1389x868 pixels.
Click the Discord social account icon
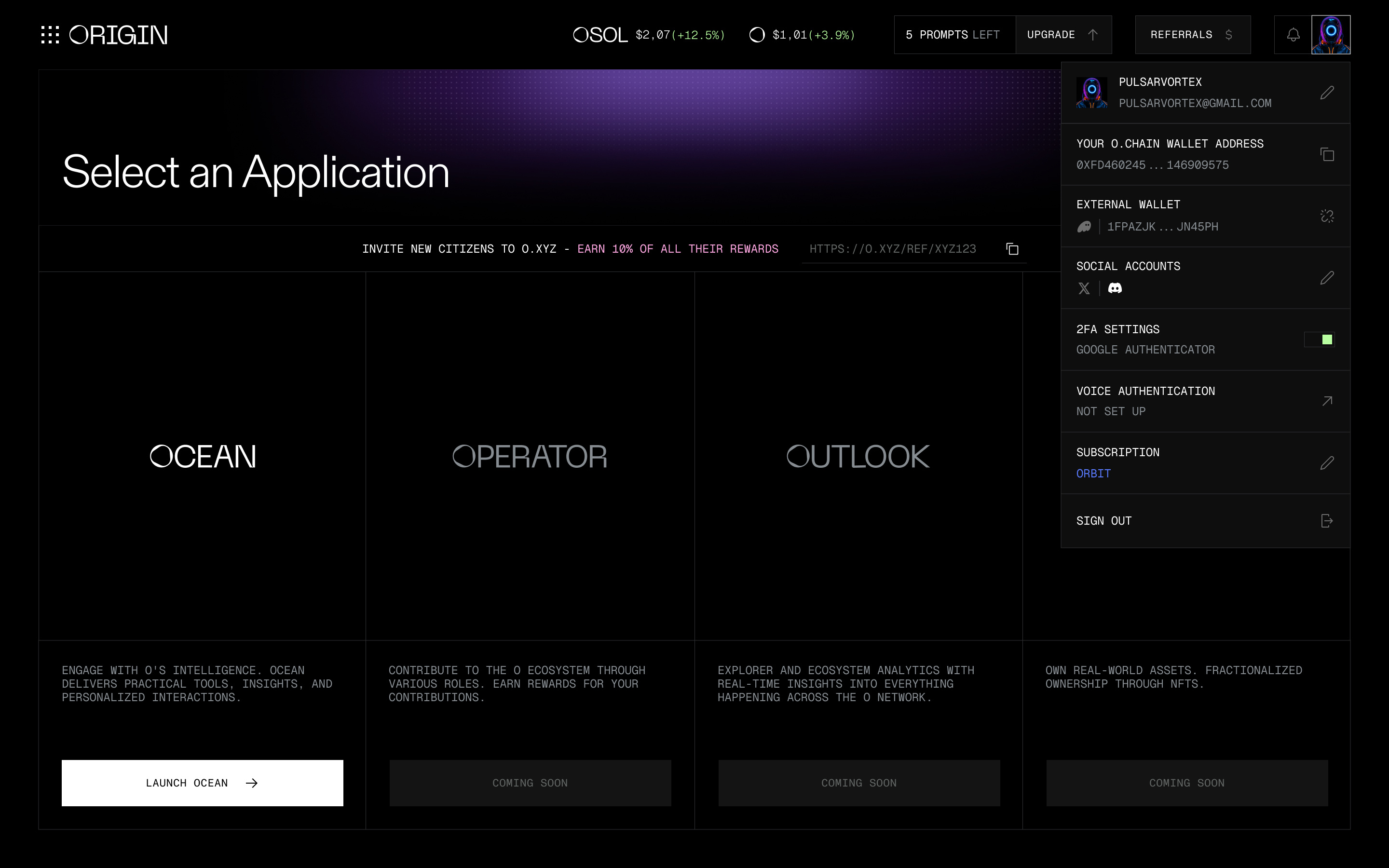(x=1115, y=288)
